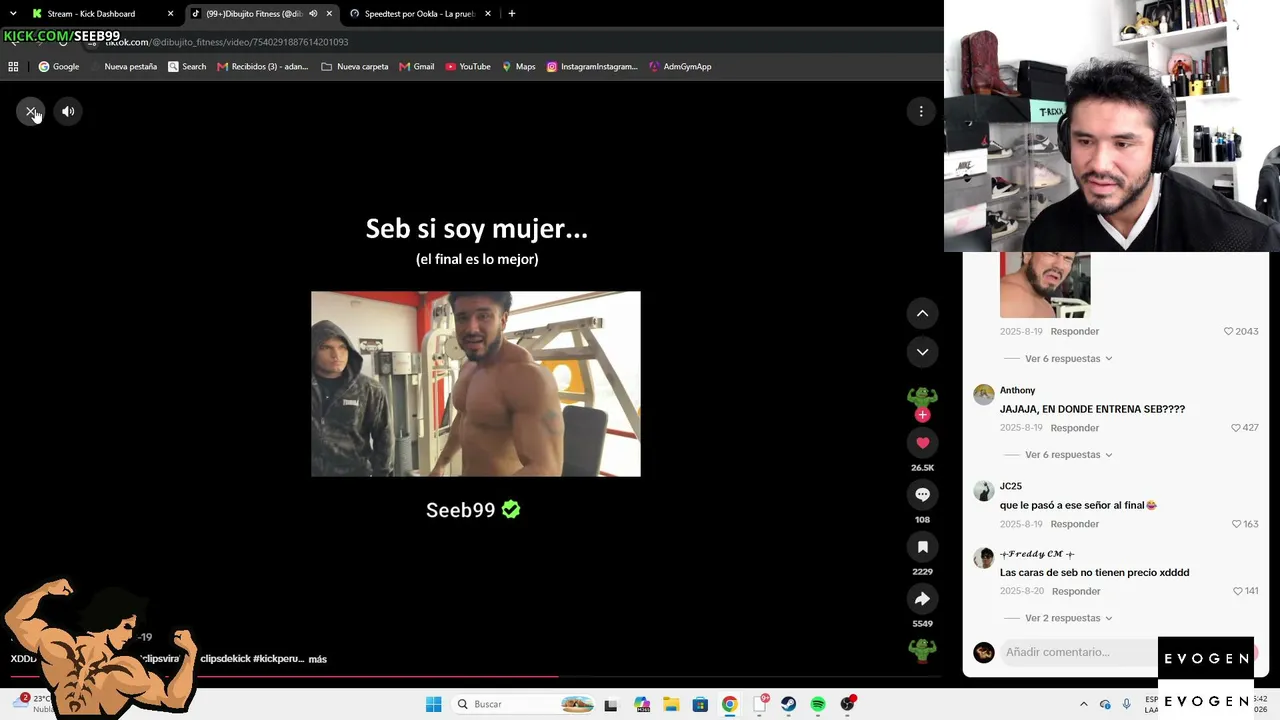Open the YouTube bookmark
This screenshot has width=1280, height=720.
coord(468,67)
